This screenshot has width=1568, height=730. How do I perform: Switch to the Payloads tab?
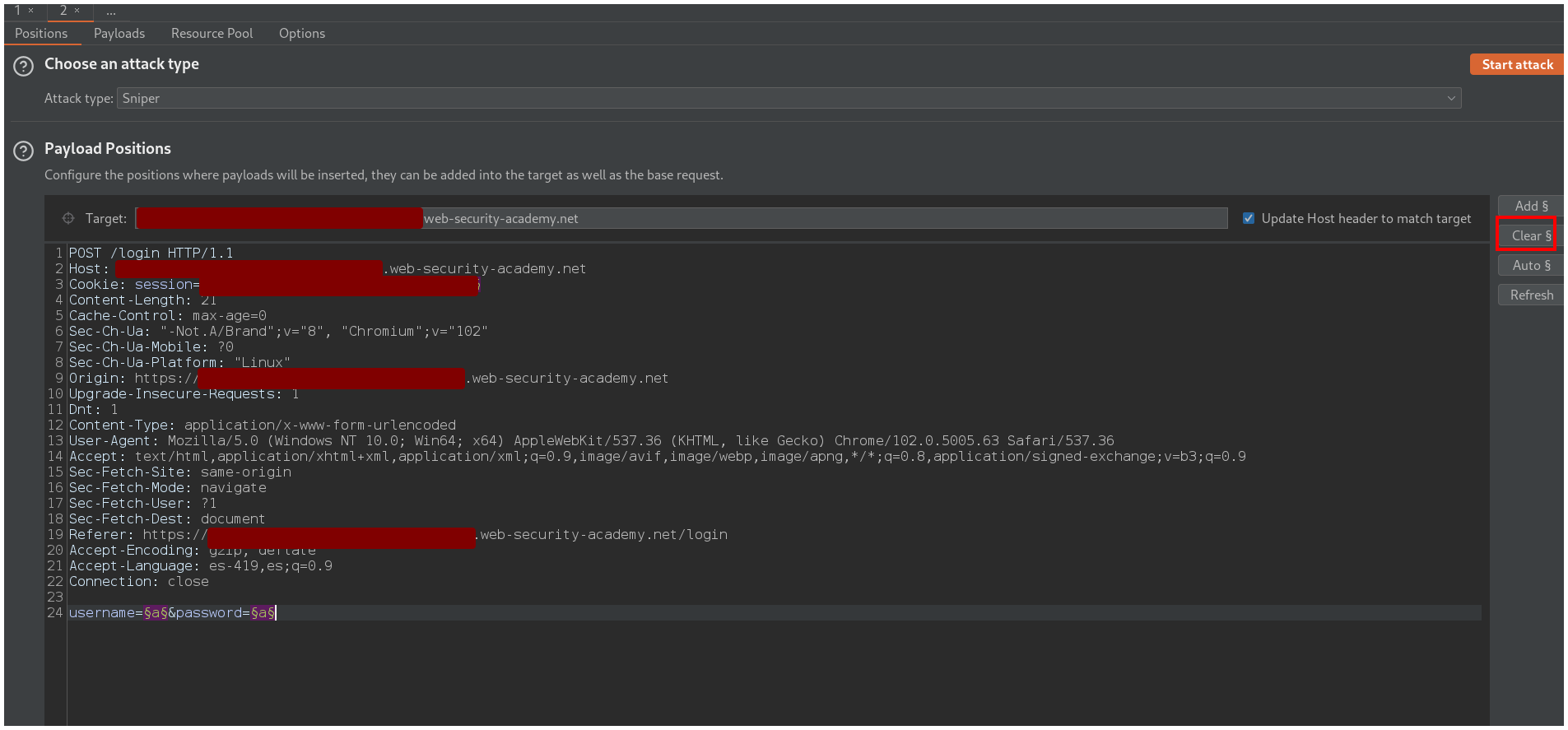[119, 34]
